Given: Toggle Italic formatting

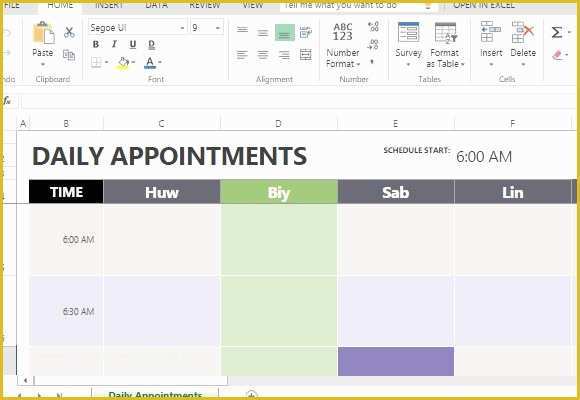Looking at the screenshot, I should (114, 44).
